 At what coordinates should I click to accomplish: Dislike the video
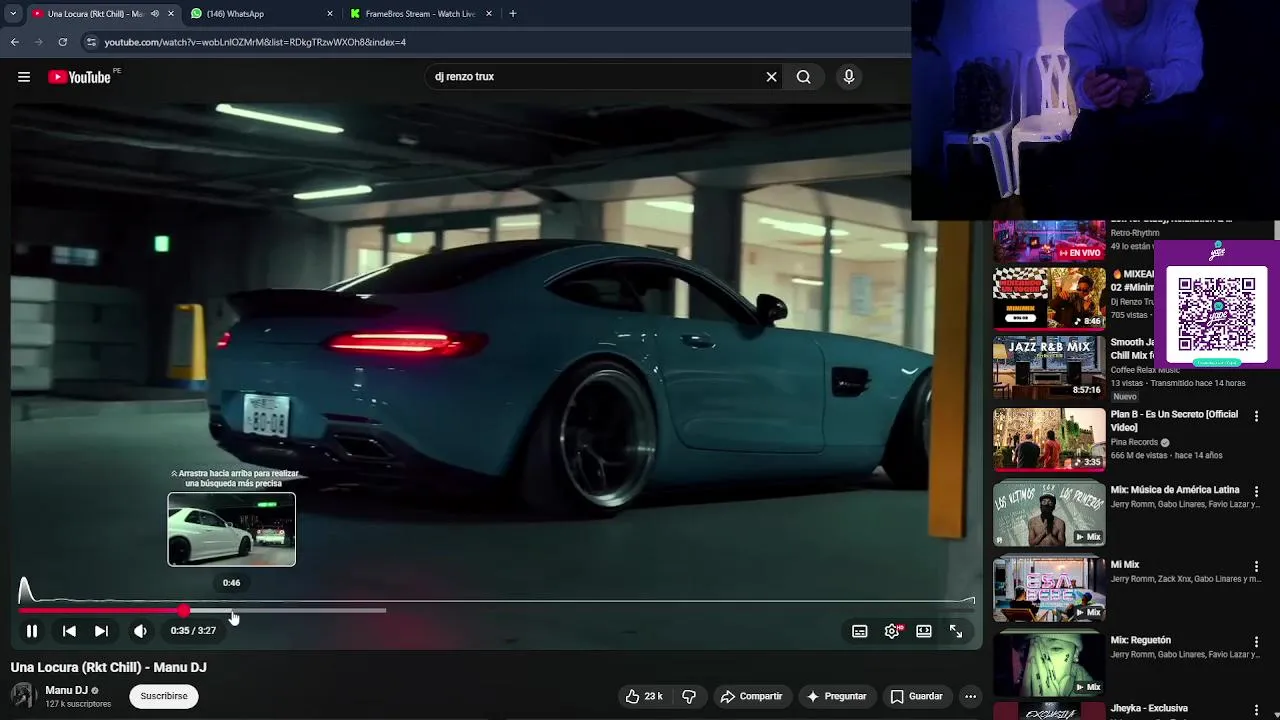point(689,696)
